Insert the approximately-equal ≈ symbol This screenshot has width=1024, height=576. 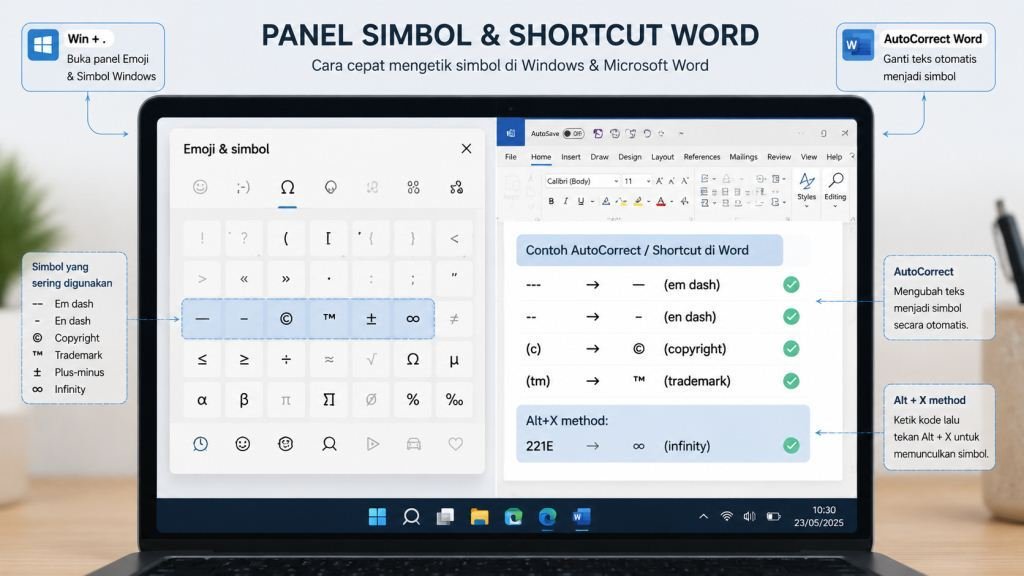click(x=329, y=359)
